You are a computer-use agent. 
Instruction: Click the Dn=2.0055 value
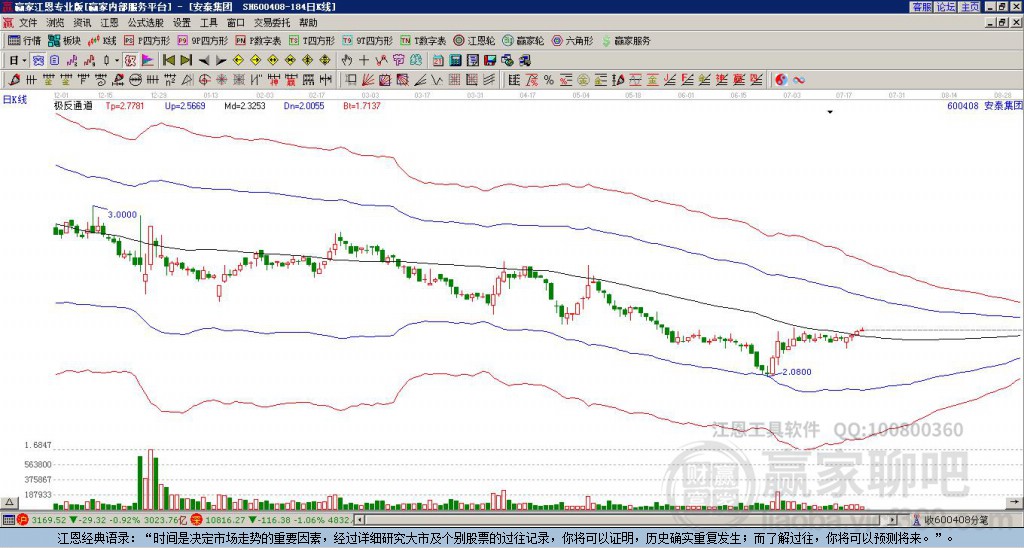(304, 105)
